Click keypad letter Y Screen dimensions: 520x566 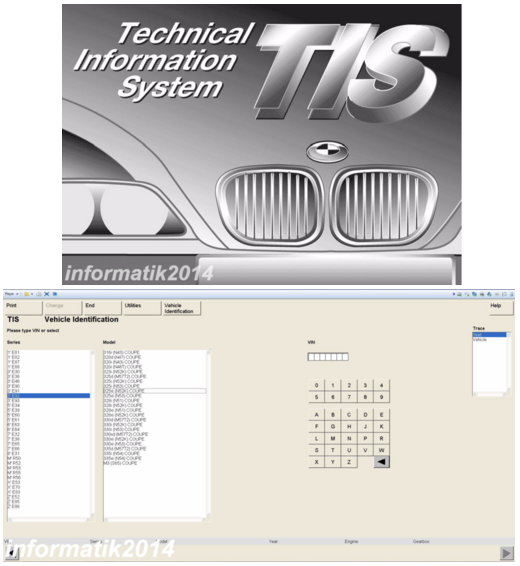(333, 462)
